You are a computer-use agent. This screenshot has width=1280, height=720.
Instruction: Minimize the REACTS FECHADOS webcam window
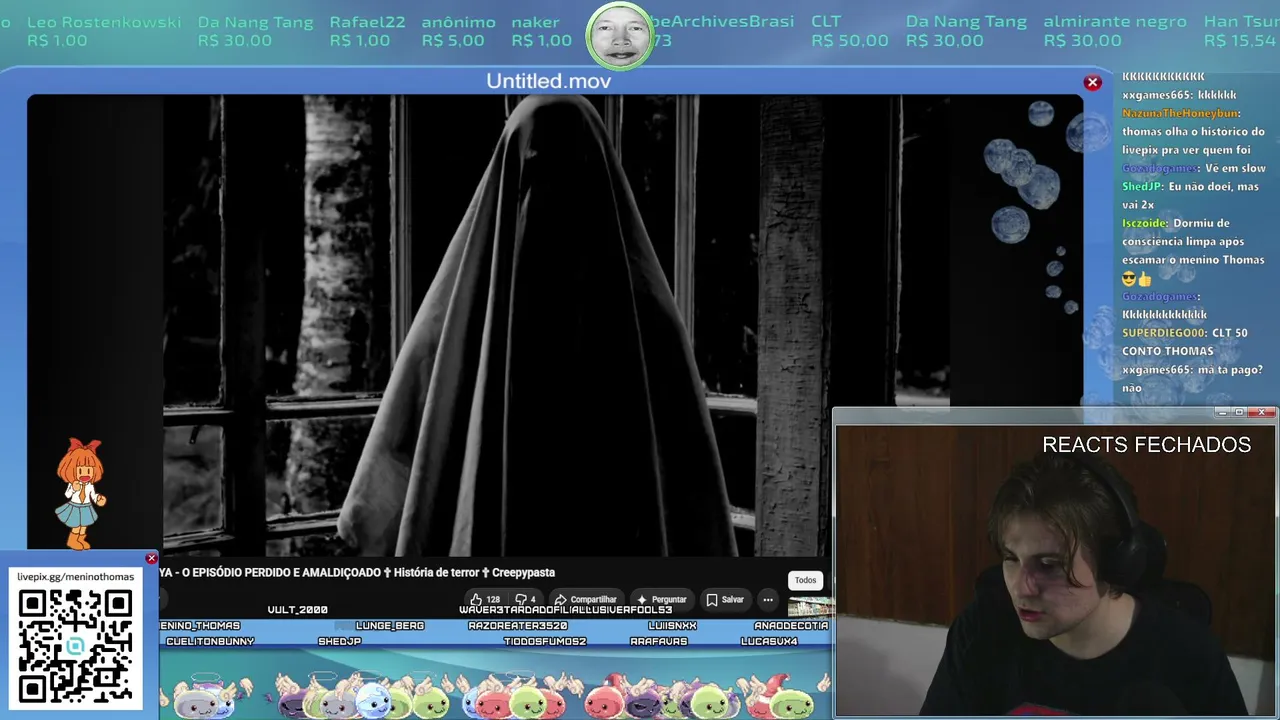[x=1222, y=412]
